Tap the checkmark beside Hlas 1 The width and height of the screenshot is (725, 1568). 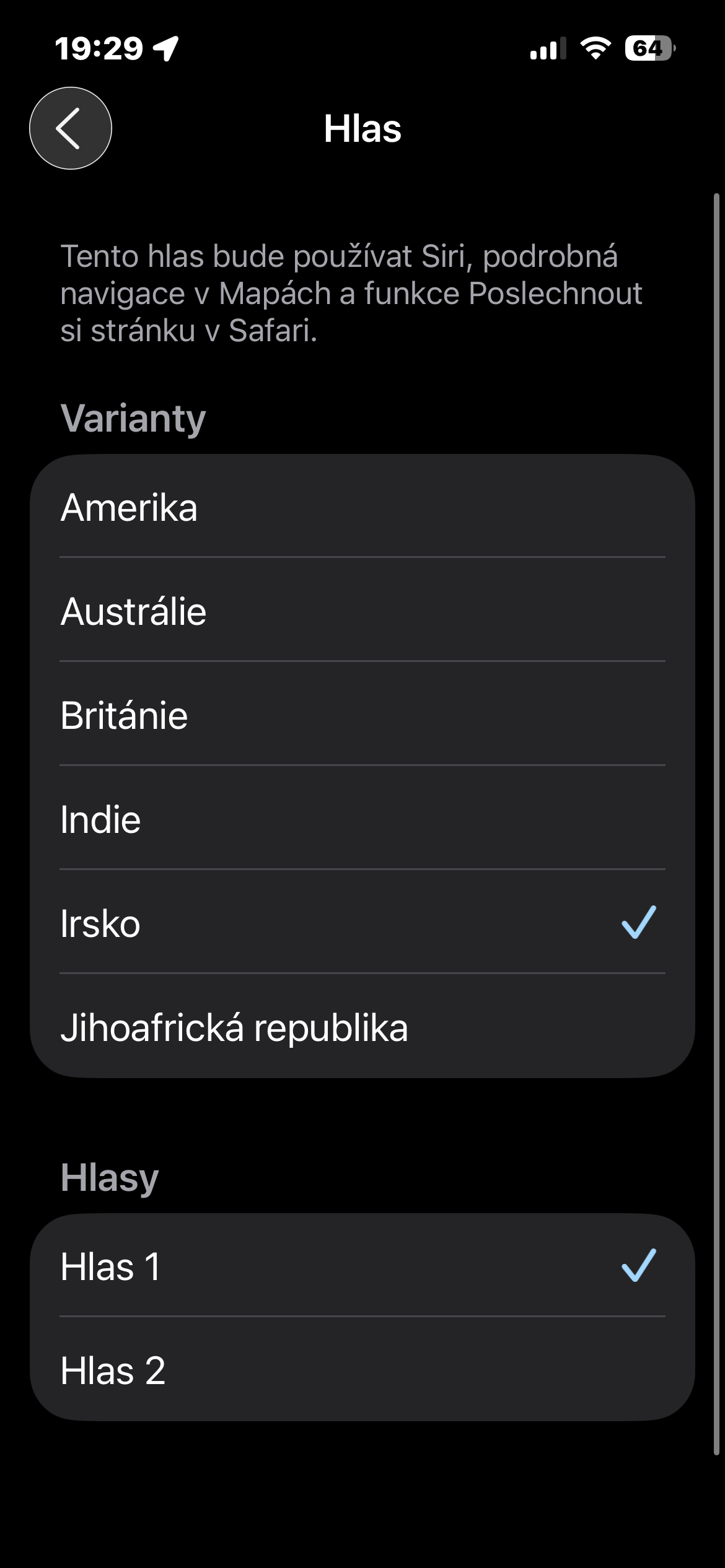(x=639, y=1265)
